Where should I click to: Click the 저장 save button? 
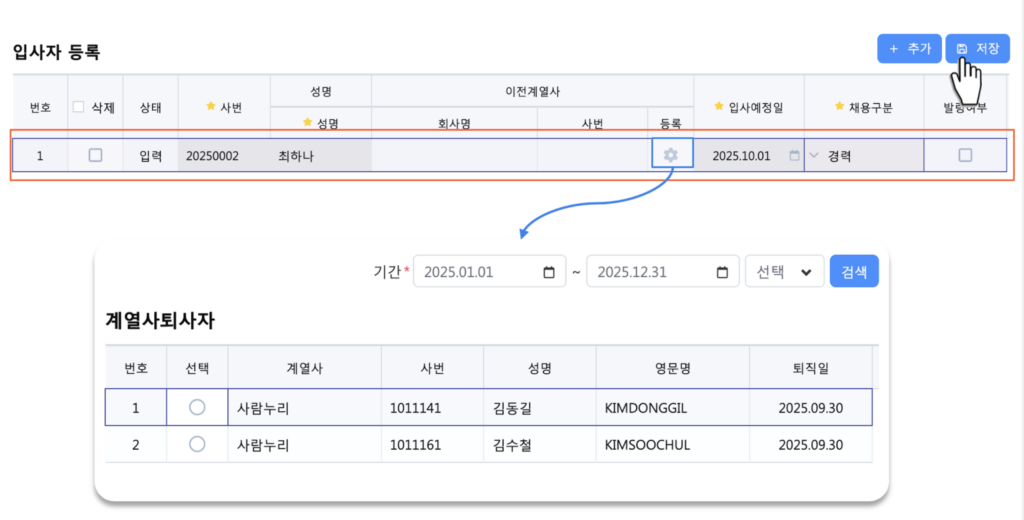(x=977, y=49)
